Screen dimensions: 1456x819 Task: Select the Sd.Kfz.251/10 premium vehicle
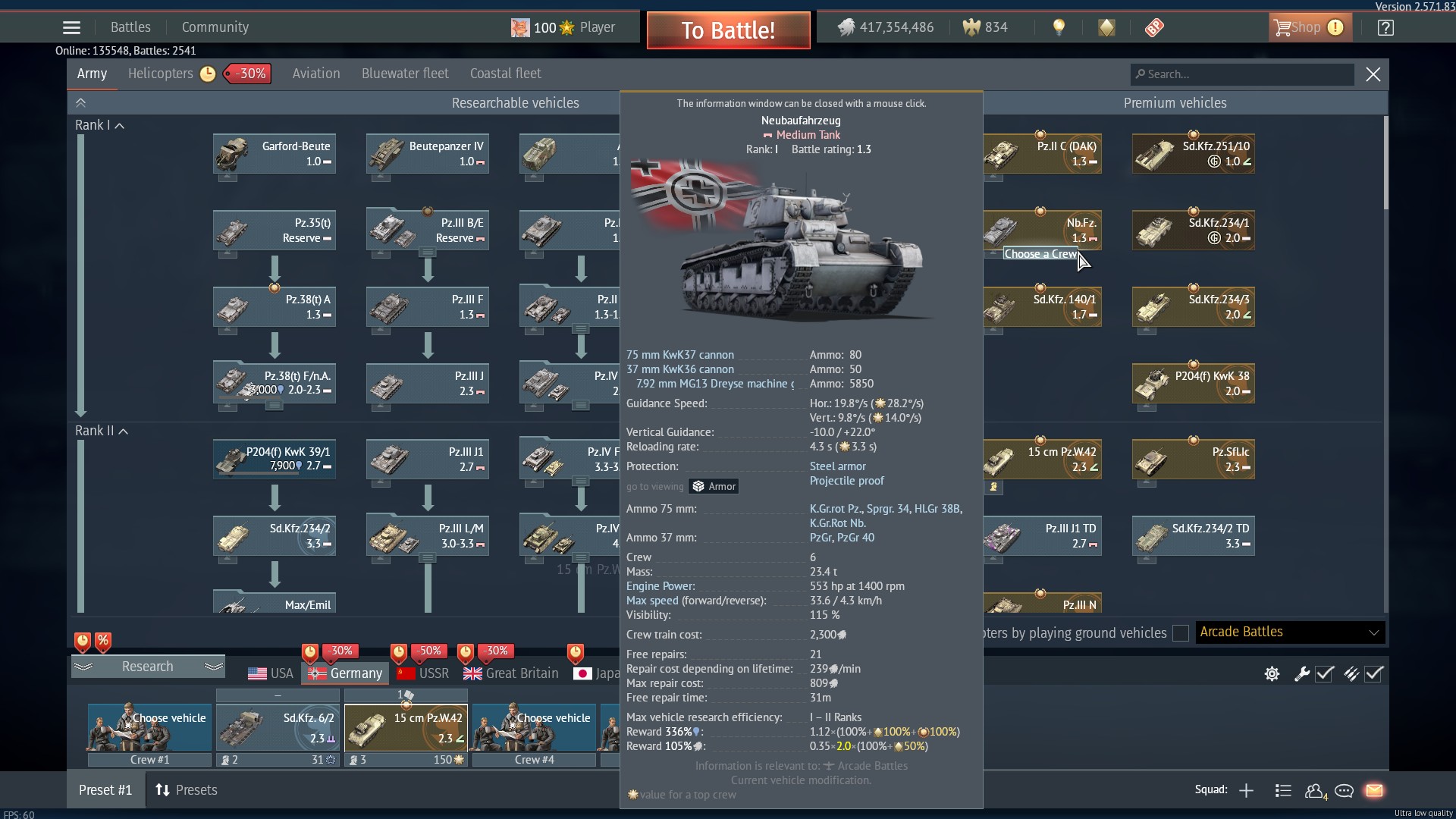point(1194,154)
